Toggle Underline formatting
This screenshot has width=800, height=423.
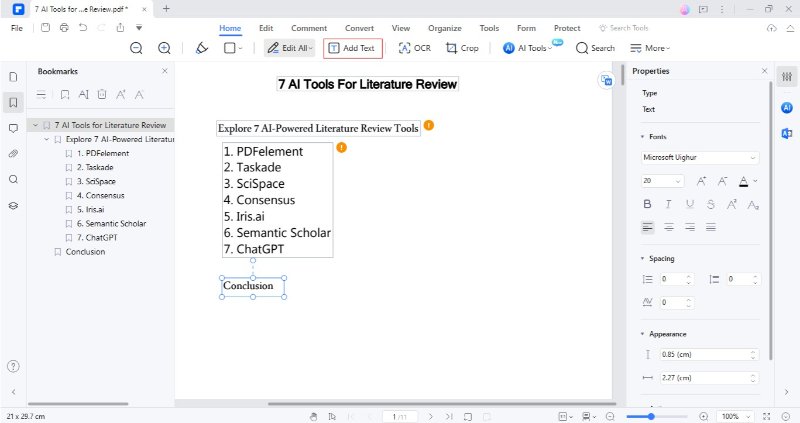coord(690,204)
